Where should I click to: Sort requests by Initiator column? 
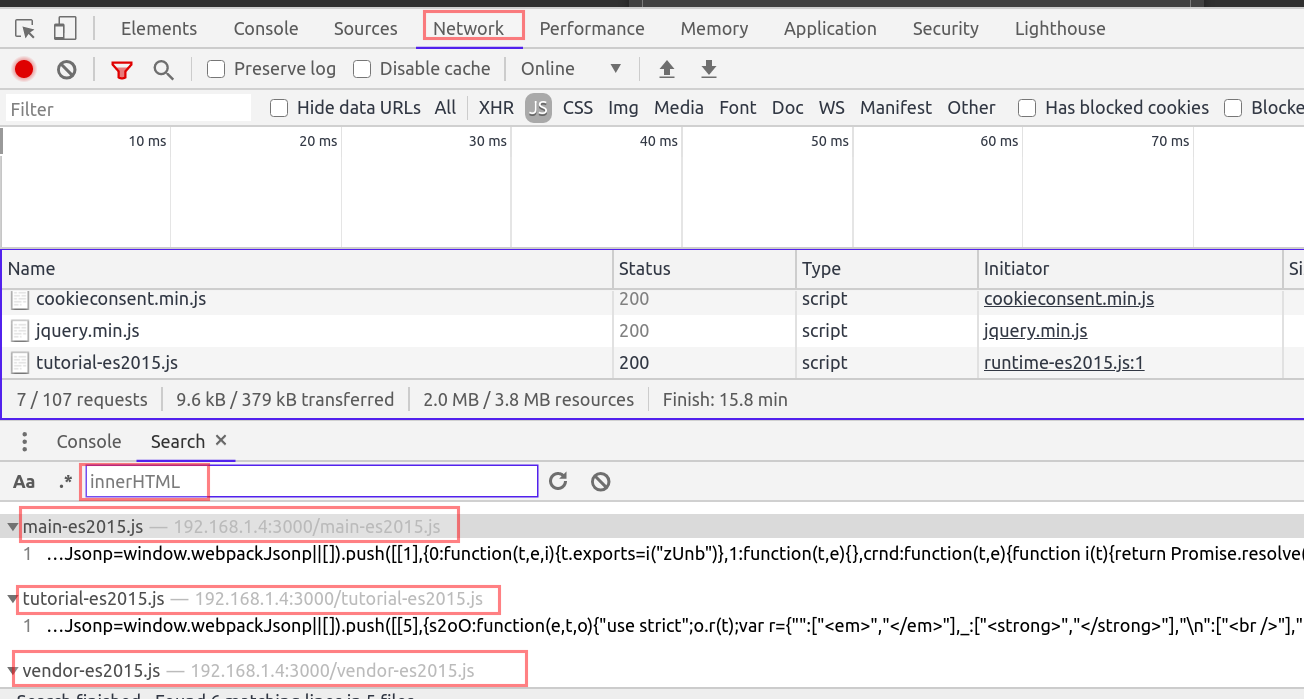point(1129,268)
